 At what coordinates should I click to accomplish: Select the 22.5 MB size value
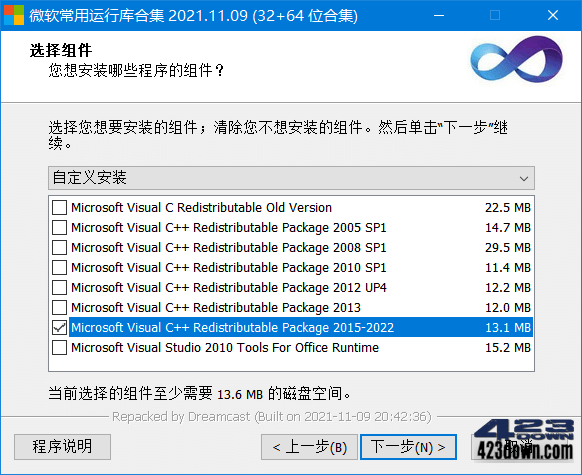508,207
